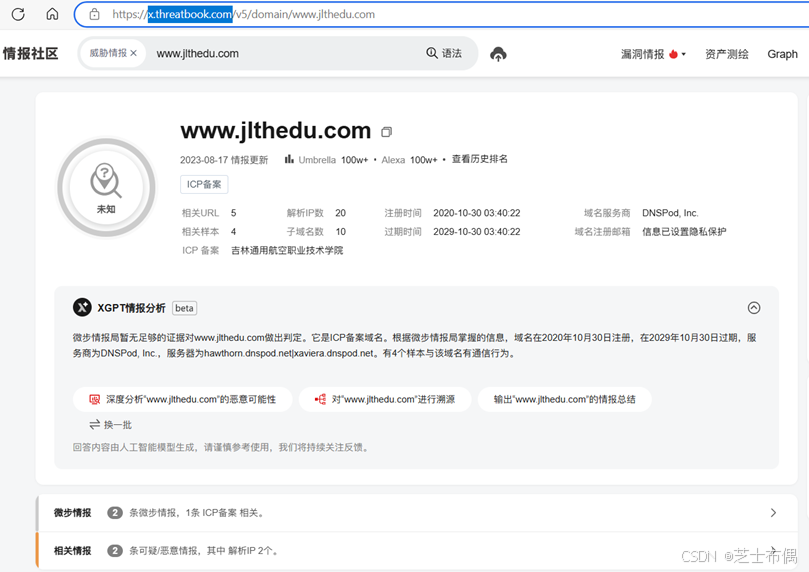The width and height of the screenshot is (809, 572).
Task: Open the Graph menu item
Action: click(782, 54)
